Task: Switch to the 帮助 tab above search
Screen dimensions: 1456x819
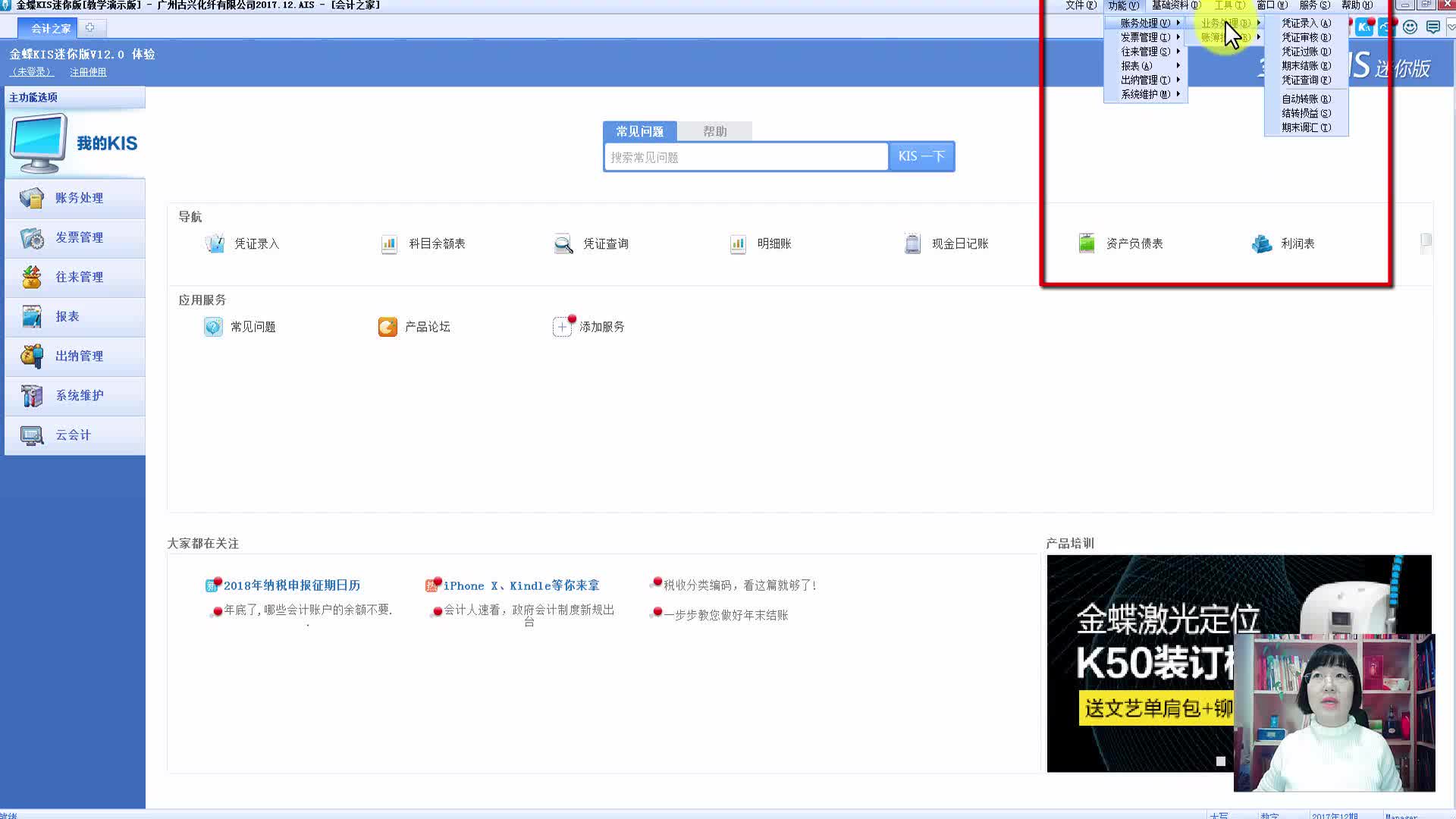Action: point(714,131)
